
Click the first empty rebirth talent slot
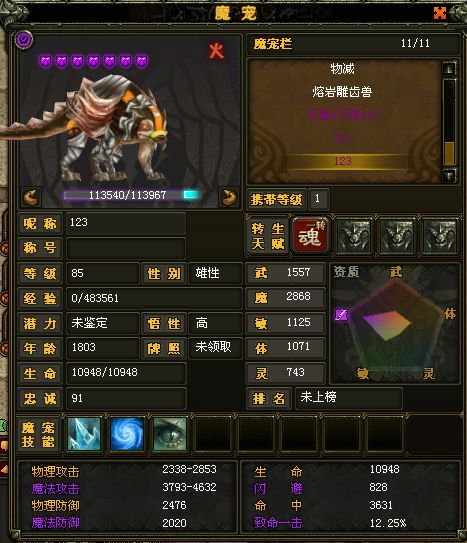[353, 236]
